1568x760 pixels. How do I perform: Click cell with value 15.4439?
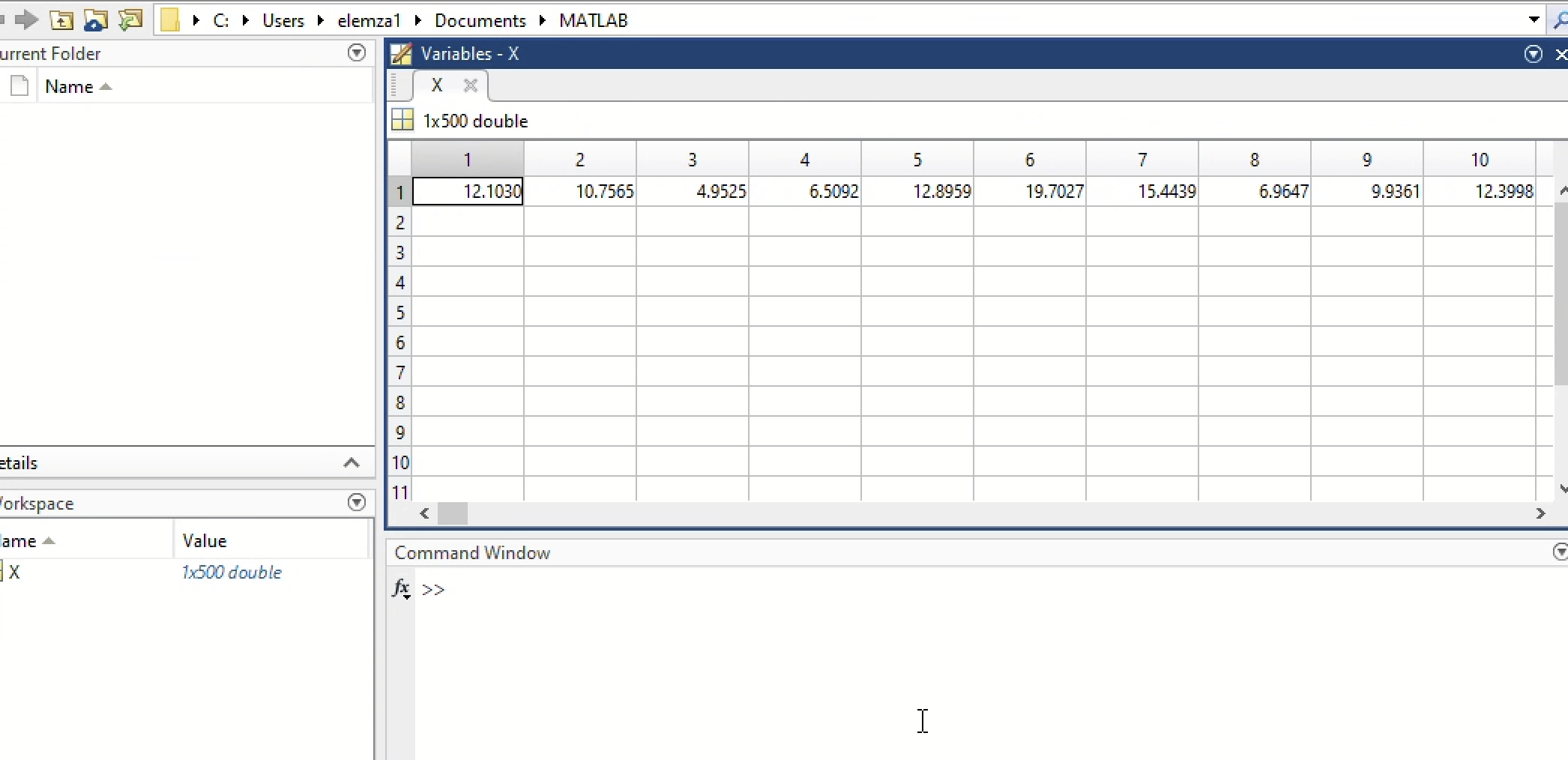coord(1142,192)
